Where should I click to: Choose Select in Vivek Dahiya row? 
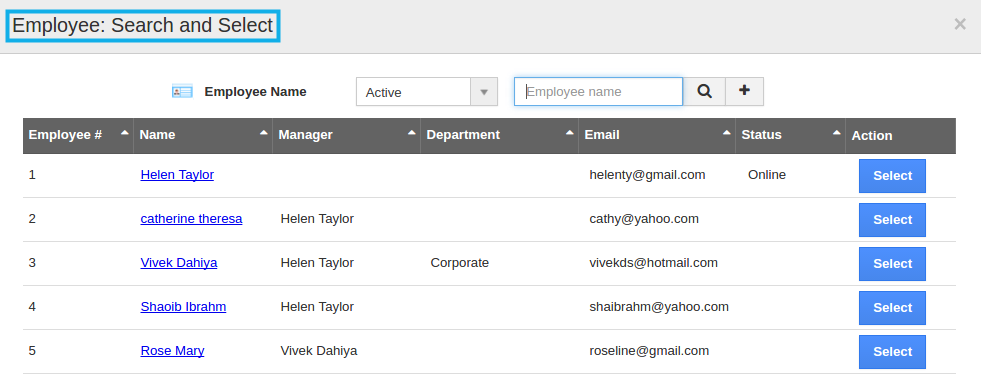(x=892, y=264)
